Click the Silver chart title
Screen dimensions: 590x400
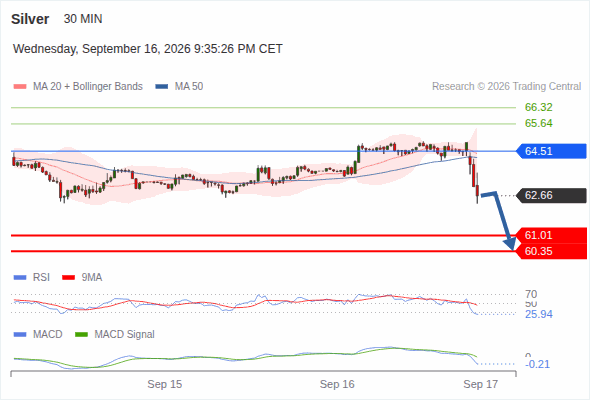coord(30,19)
